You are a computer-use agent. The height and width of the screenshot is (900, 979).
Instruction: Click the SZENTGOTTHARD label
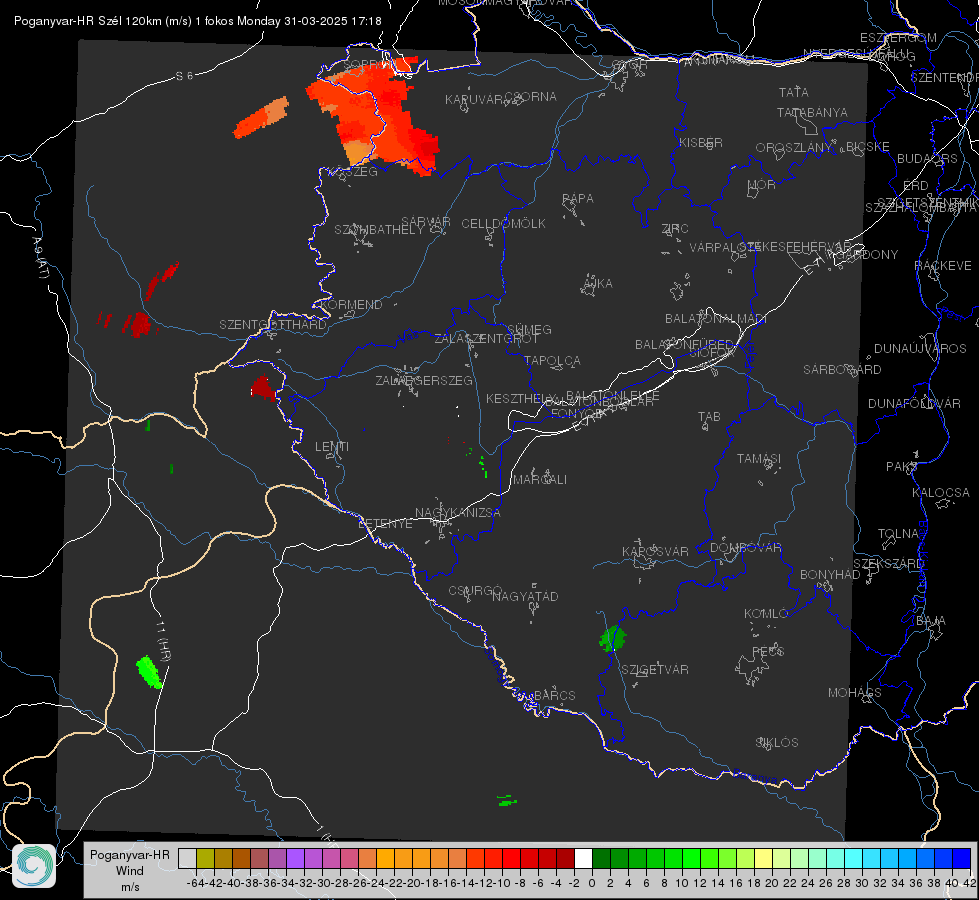(273, 325)
